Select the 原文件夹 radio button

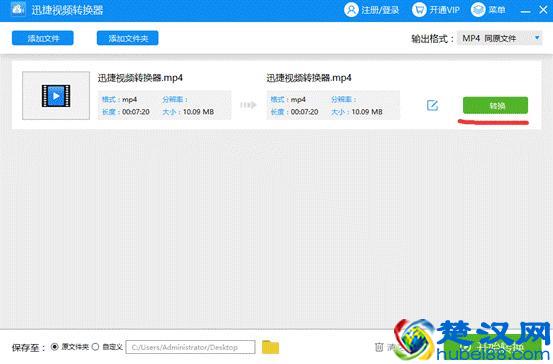click(55, 347)
